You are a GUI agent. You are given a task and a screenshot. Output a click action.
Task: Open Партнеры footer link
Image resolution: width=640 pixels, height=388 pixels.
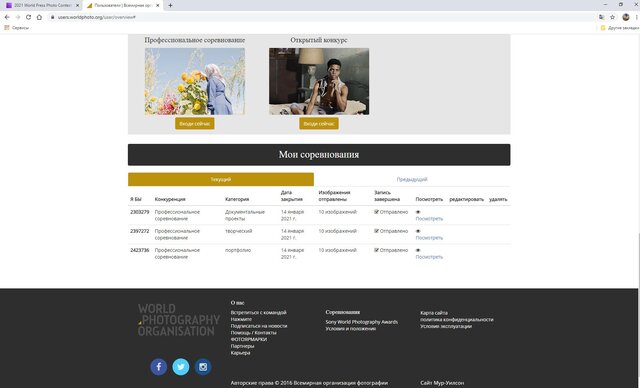click(242, 346)
